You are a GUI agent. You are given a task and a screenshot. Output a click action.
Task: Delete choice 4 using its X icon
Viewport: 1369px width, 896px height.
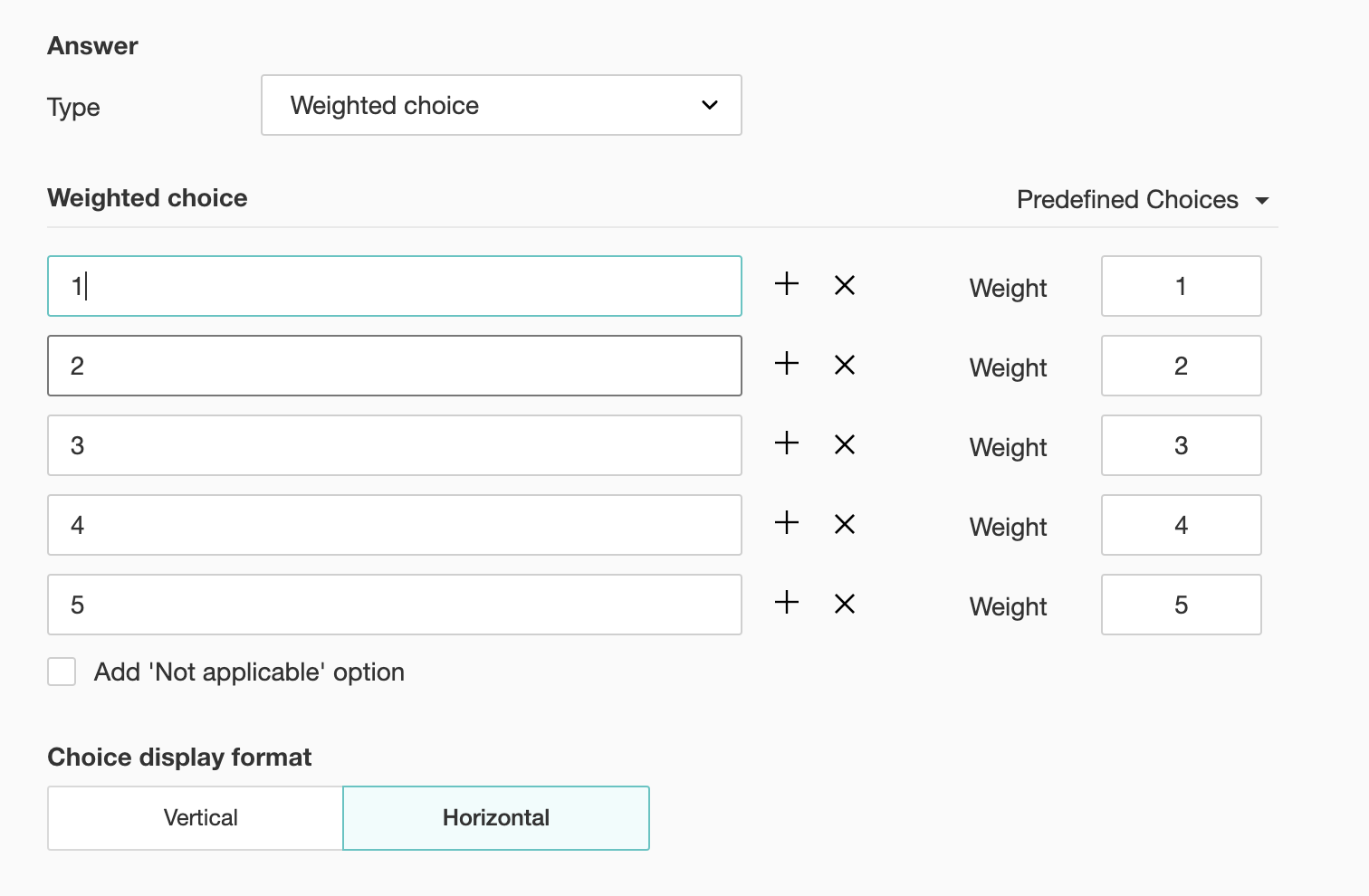[x=845, y=525]
